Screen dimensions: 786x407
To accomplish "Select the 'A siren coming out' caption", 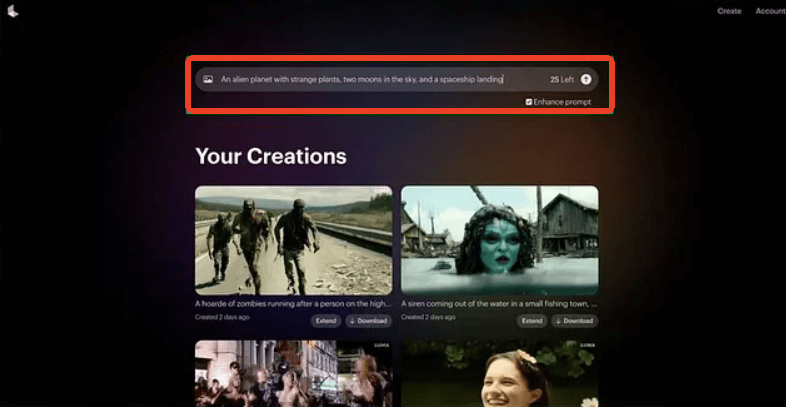I will tap(499, 304).
